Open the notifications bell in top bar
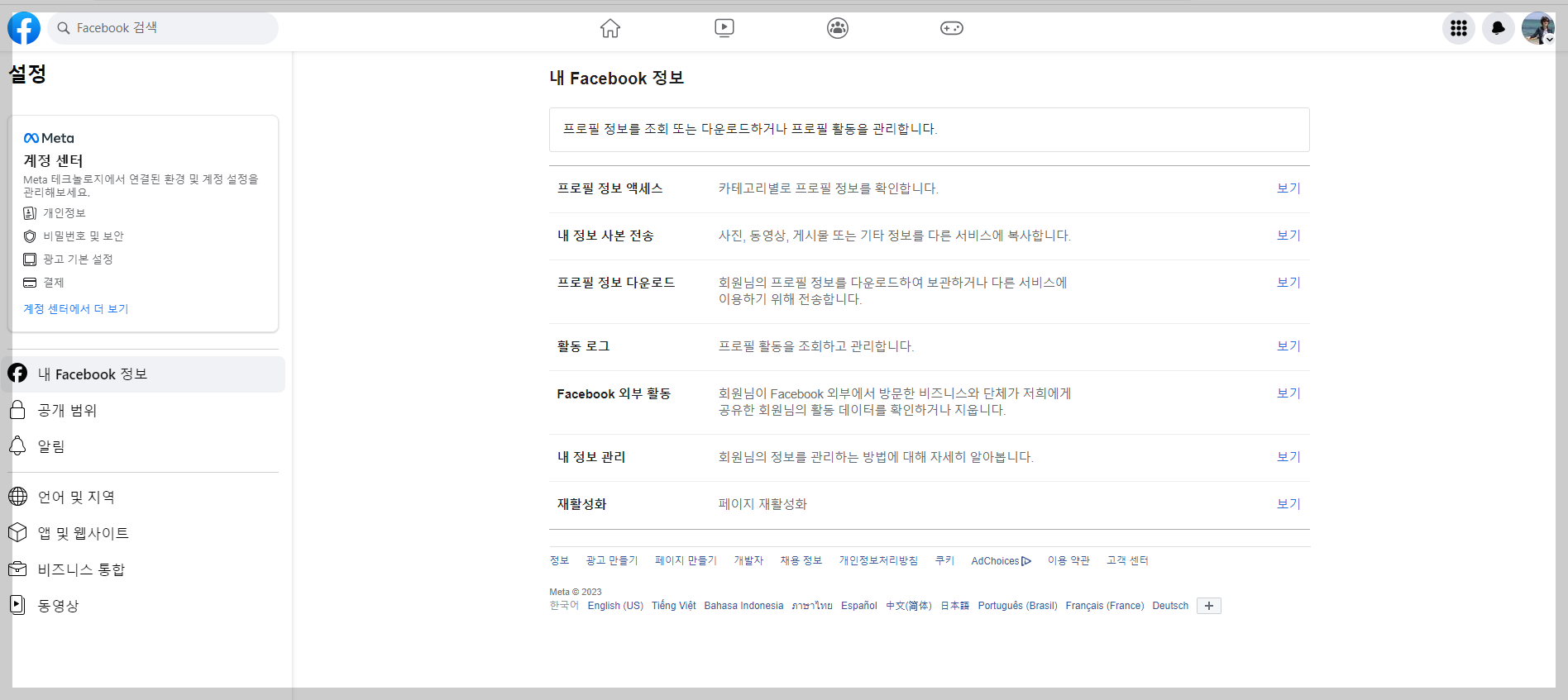Viewport: 1568px width, 700px height. tap(1499, 28)
